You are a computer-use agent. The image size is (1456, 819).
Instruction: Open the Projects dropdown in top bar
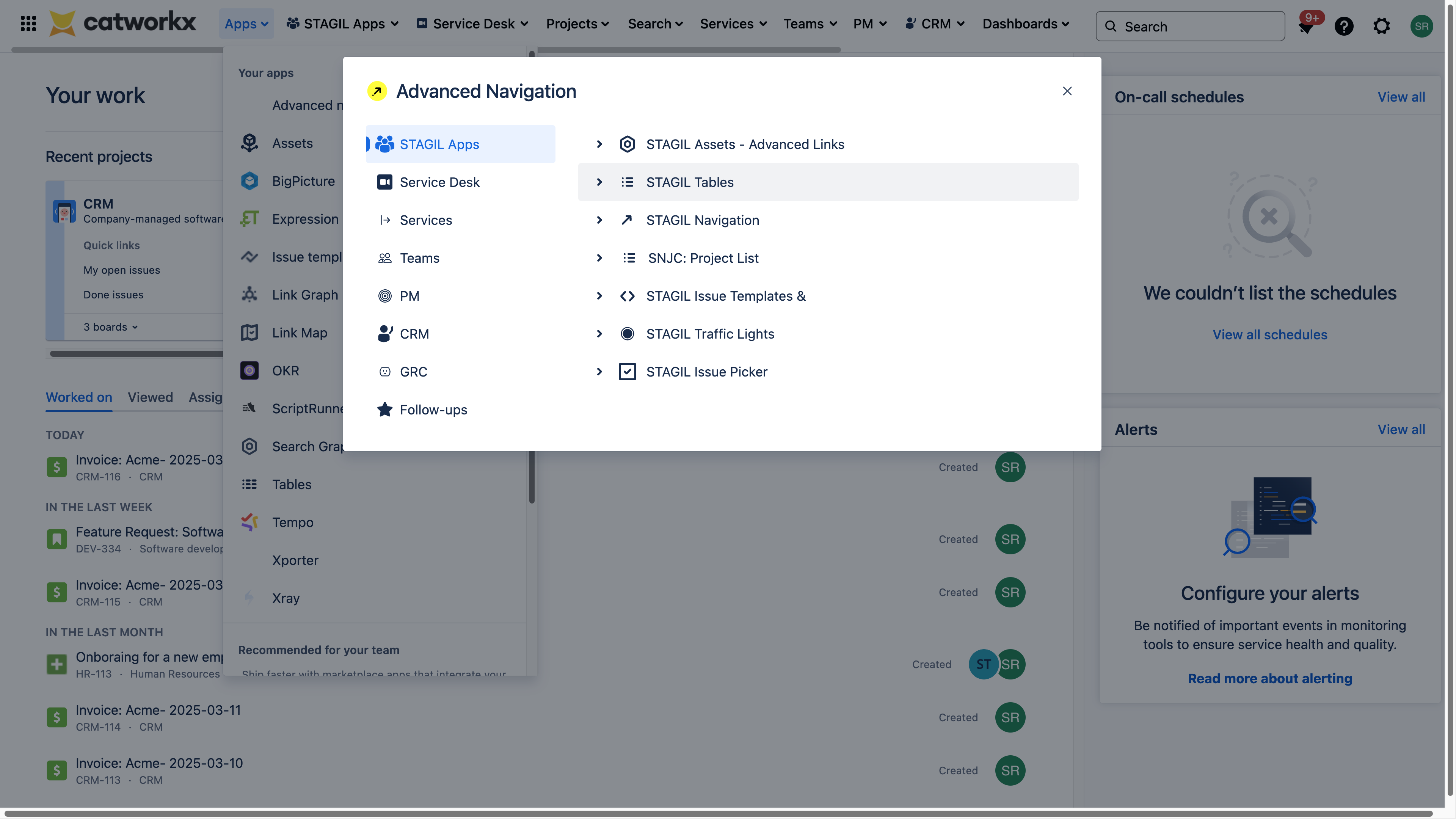[x=577, y=24]
